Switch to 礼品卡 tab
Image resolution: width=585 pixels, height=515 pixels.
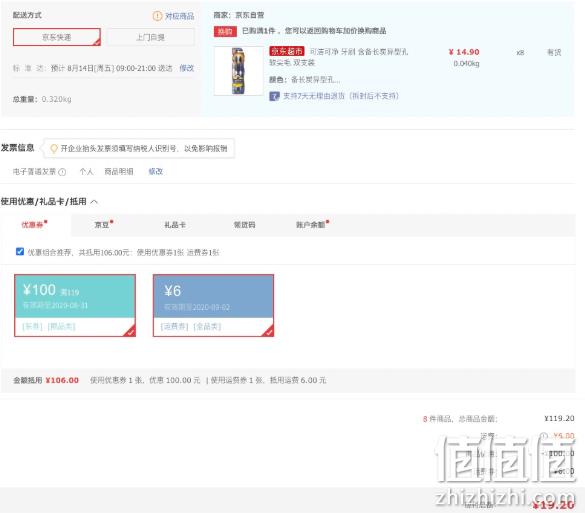click(175, 225)
